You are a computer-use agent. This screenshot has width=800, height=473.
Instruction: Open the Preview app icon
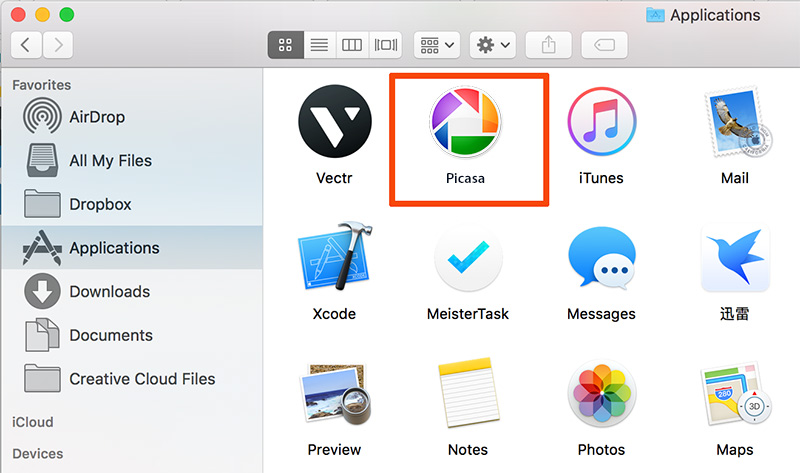point(335,393)
